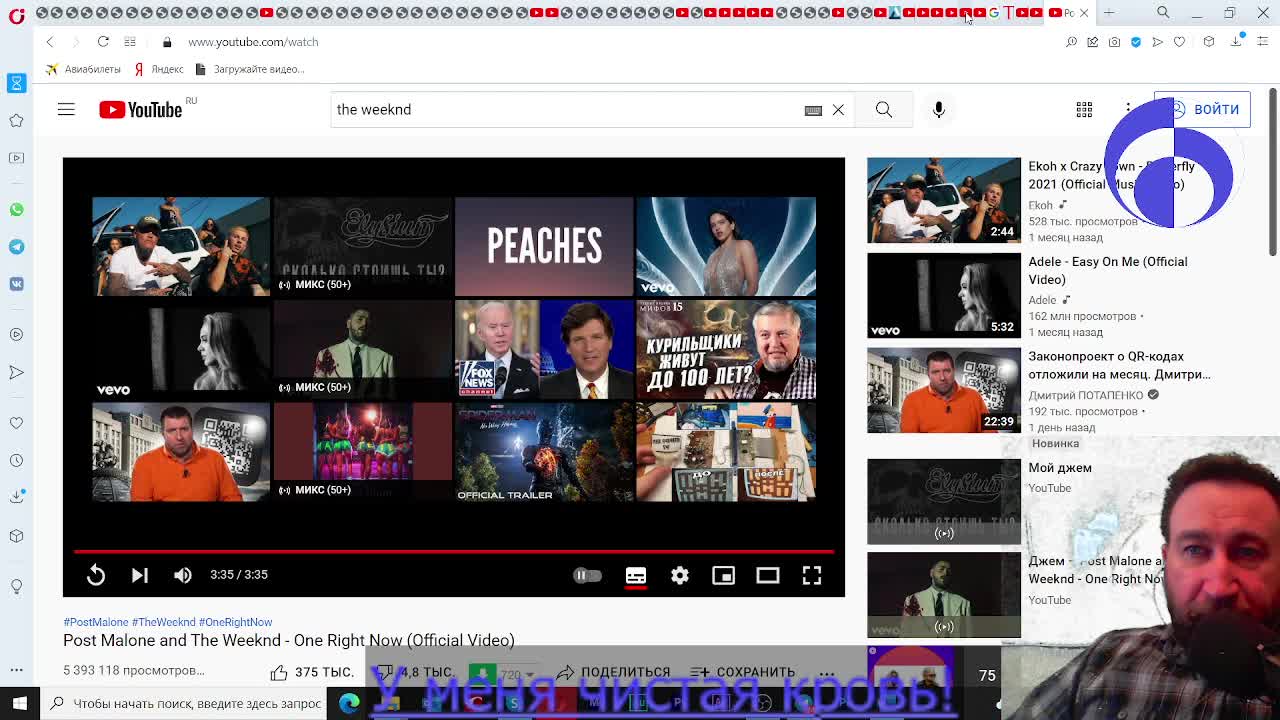Screen dimensions: 1280x720
Task: Run search with the magnifier button
Action: pos(884,109)
